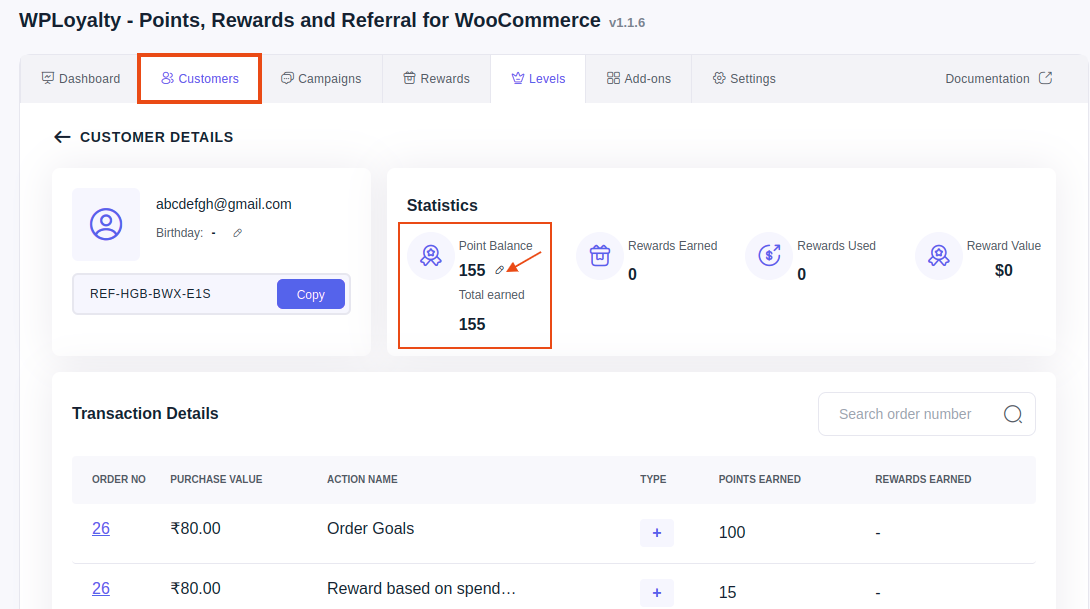Click the Add-ons tab grid icon
Viewport: 1090px width, 609px height.
click(613, 78)
